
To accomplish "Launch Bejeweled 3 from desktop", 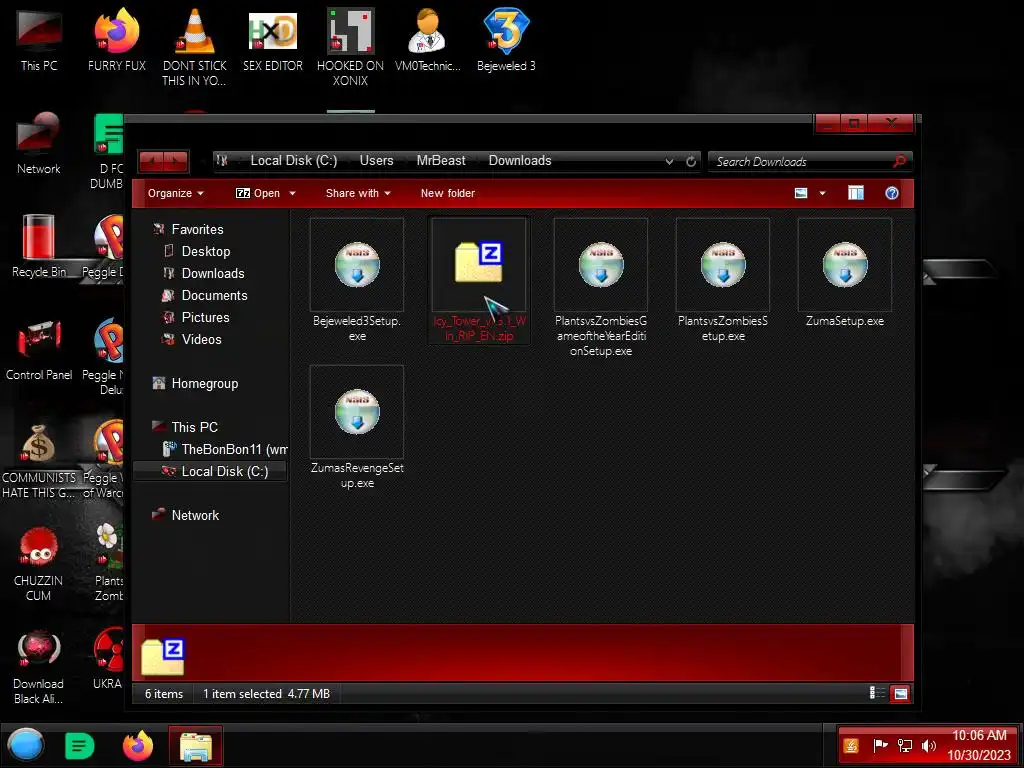I will [x=506, y=41].
